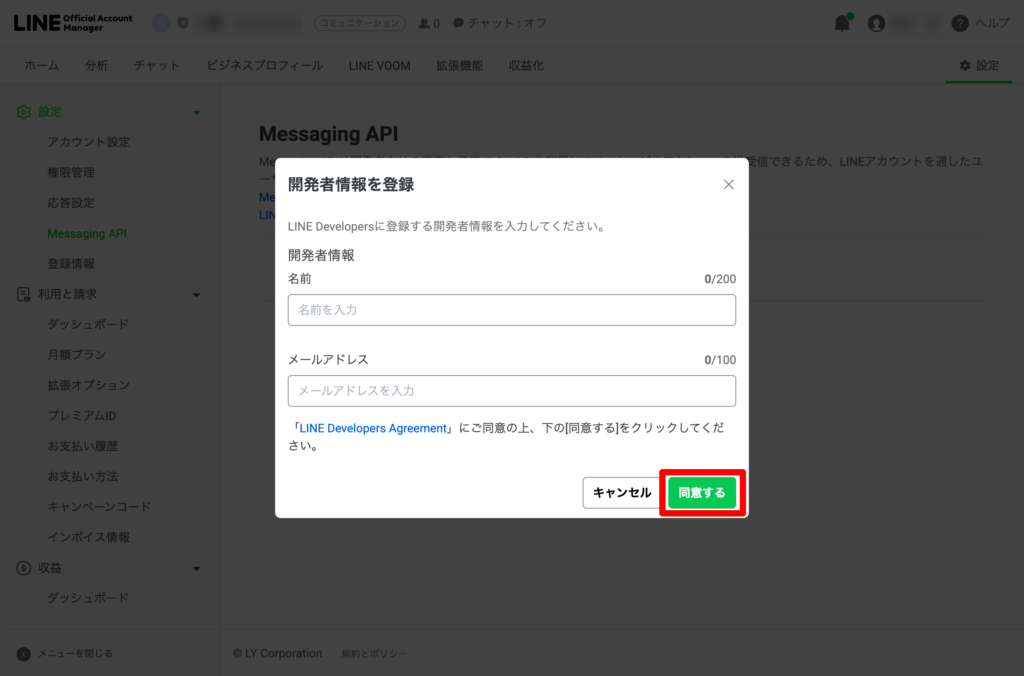Switch to the LINE VOOM tab
This screenshot has height=676, width=1024.
(379, 65)
